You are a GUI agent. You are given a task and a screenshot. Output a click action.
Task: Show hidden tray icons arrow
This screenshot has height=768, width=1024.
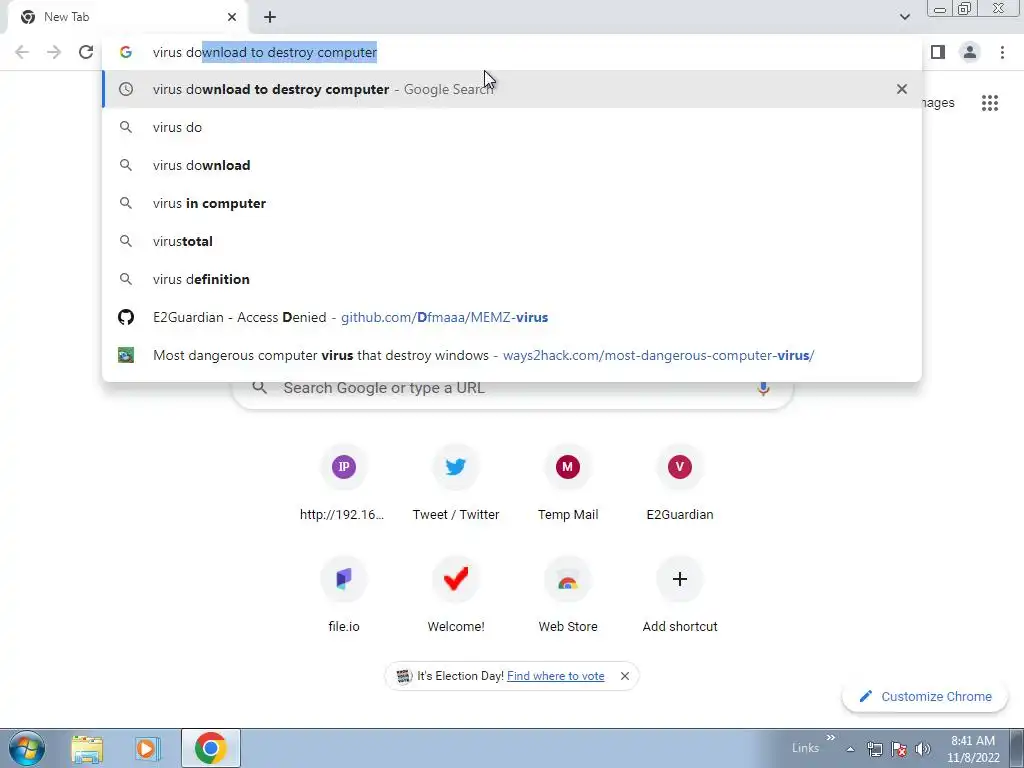(850, 749)
